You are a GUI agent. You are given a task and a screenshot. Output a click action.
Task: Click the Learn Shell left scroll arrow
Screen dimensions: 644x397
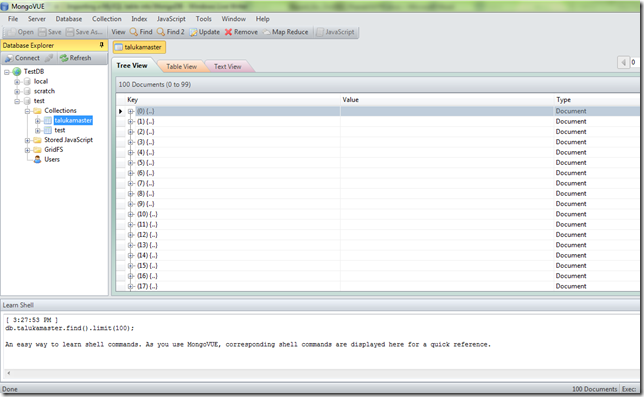coord(9,373)
